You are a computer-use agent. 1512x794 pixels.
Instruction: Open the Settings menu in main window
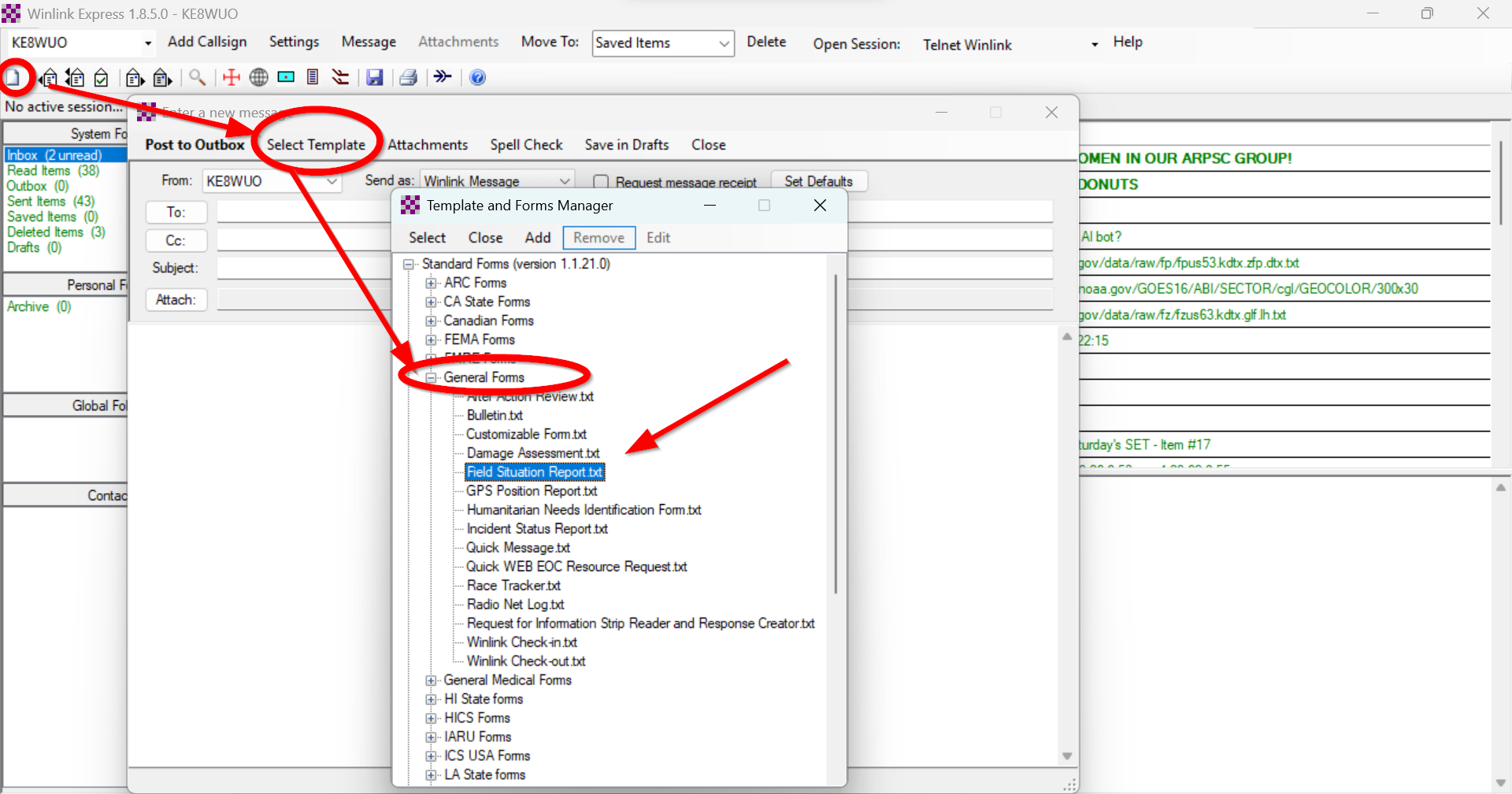pyautogui.click(x=294, y=42)
